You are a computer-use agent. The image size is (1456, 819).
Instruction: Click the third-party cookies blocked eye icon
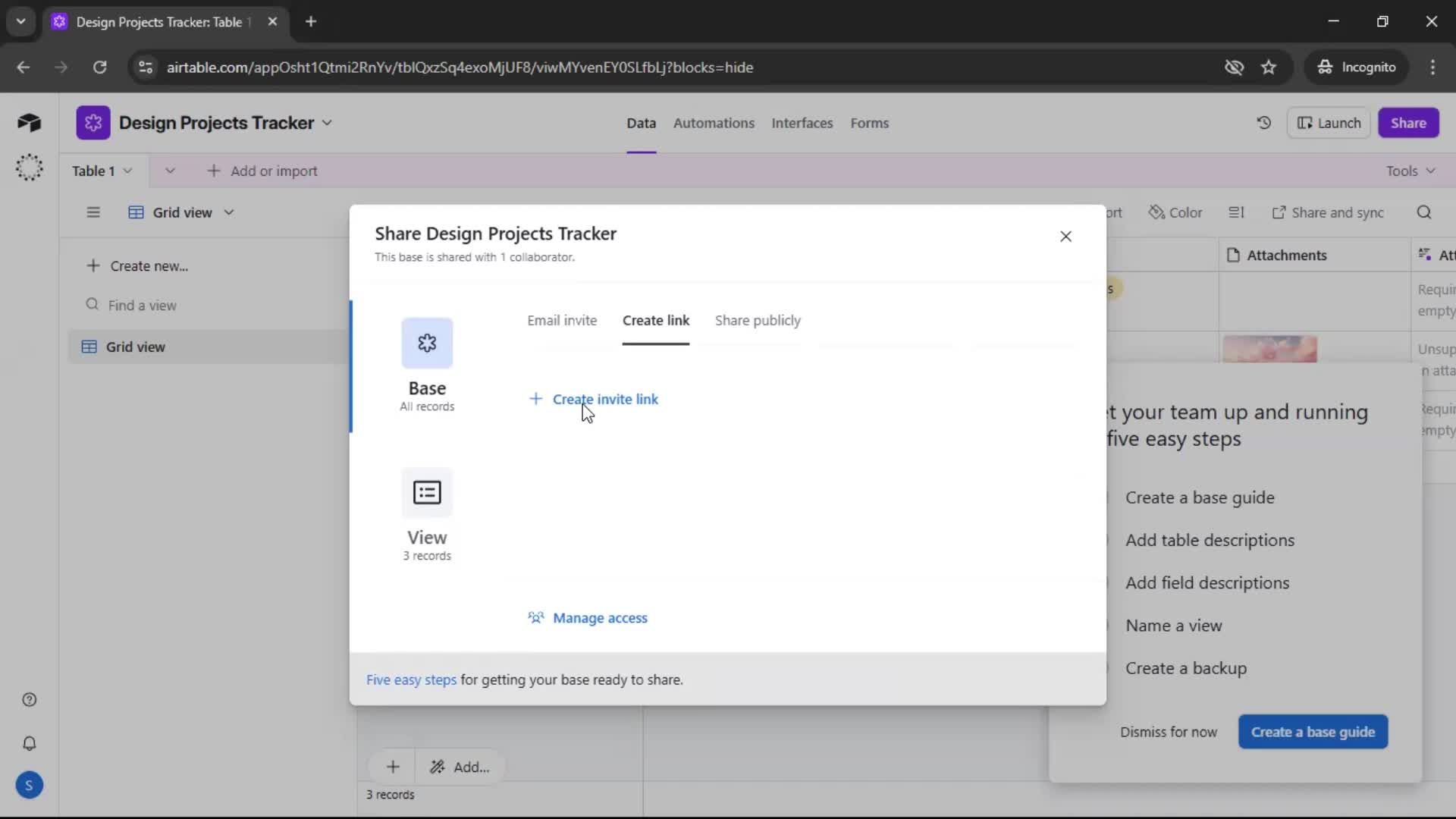point(1234,67)
